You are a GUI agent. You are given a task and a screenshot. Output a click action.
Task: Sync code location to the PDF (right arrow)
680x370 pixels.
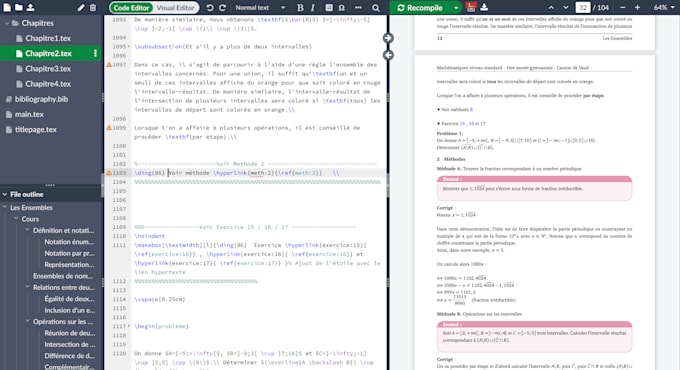(388, 38)
